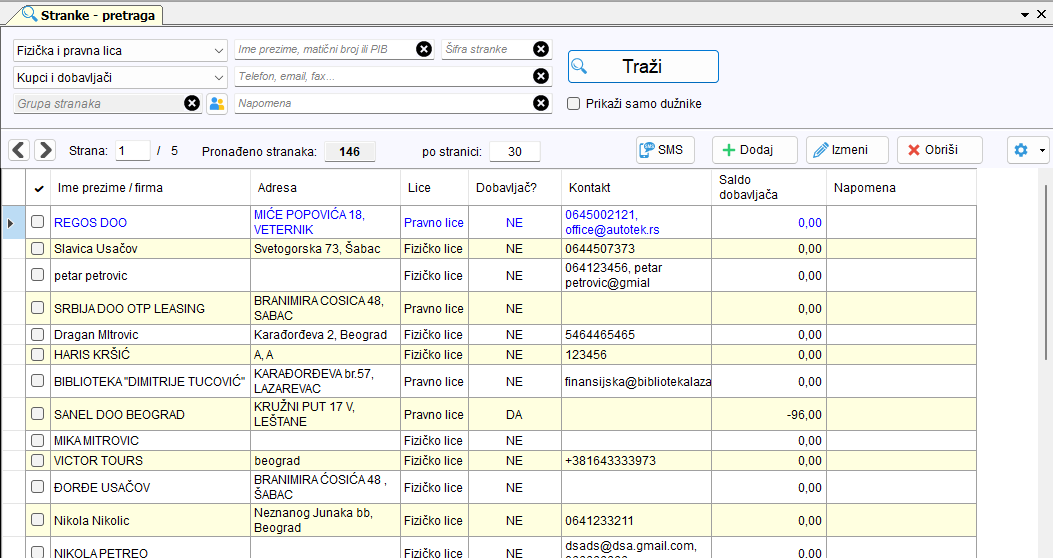Open the customer group picker icon
The height and width of the screenshot is (558, 1053).
[x=216, y=103]
